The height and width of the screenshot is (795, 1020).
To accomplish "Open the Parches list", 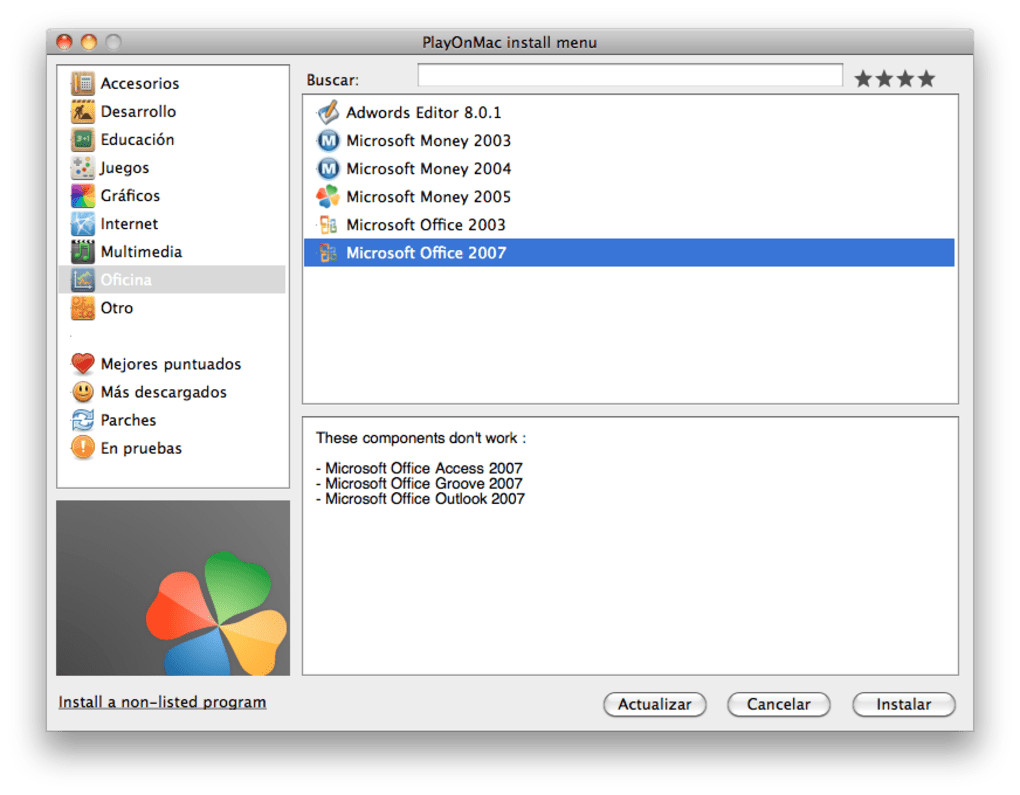I will pos(128,420).
